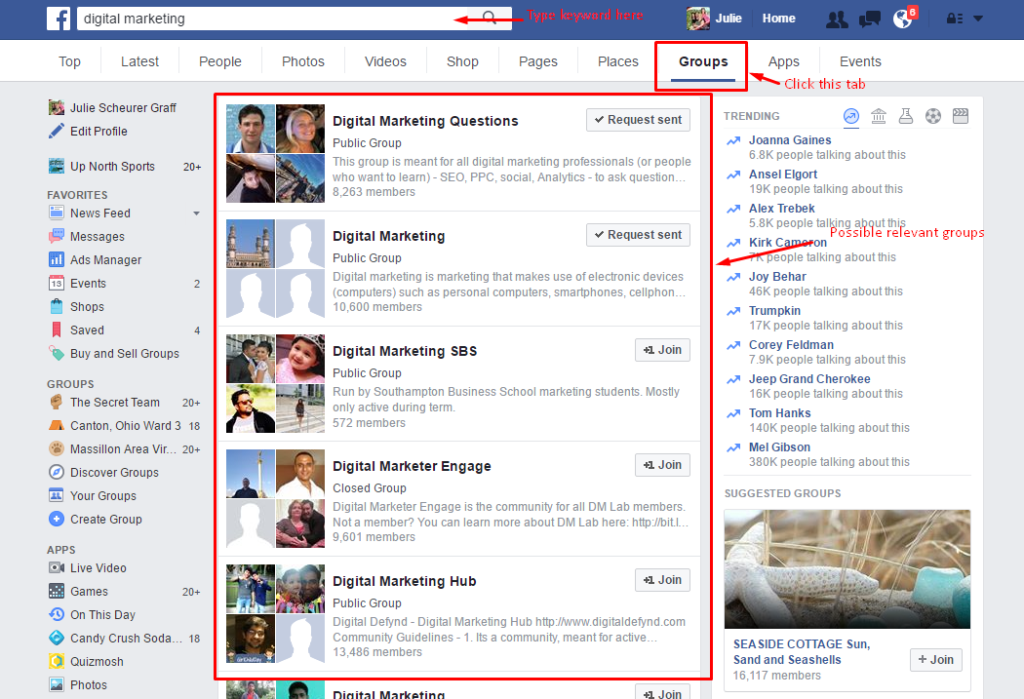Select the trending top trends icon
Viewport: 1024px width, 699px height.
tap(851, 116)
